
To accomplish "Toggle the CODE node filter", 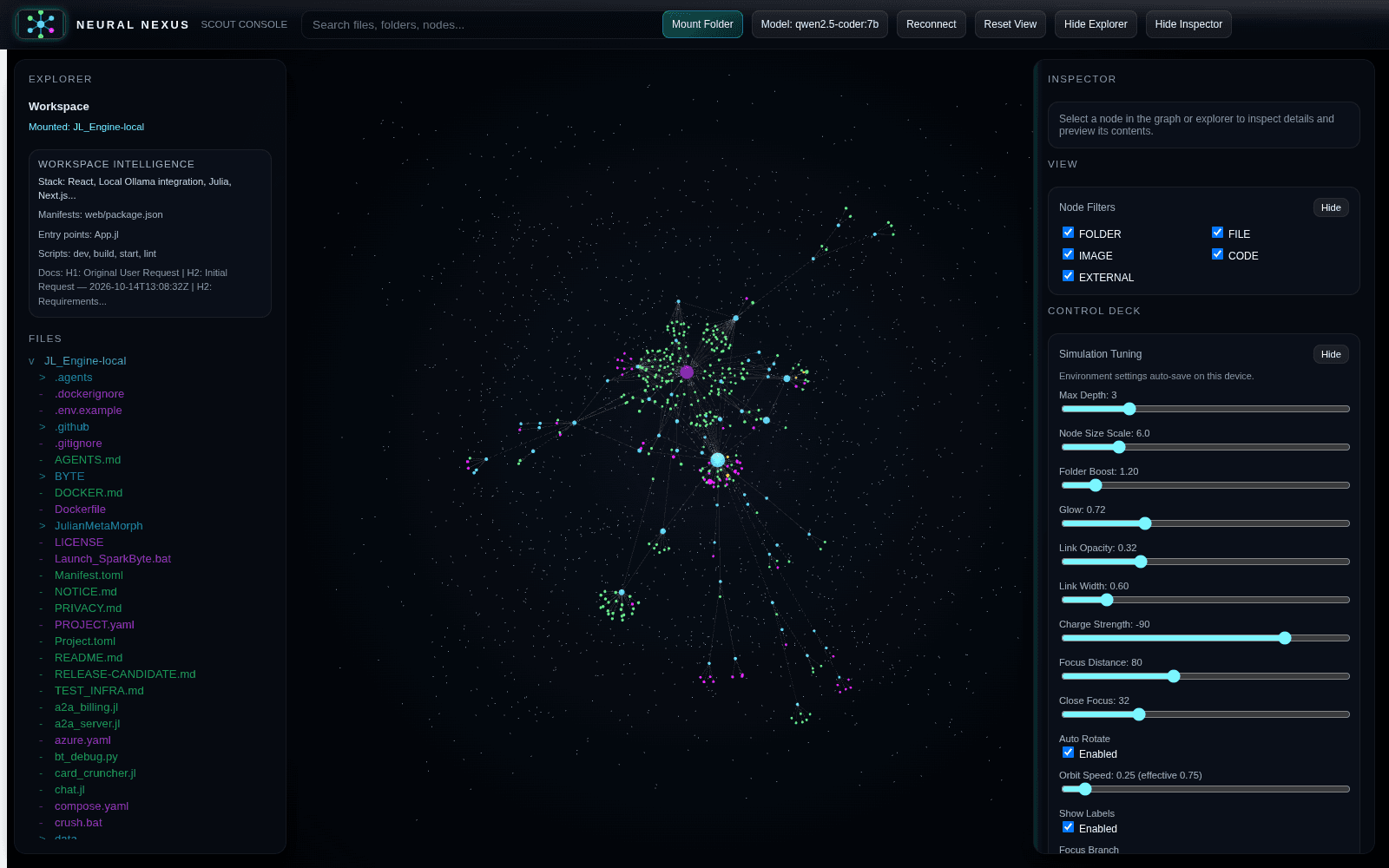I will 1217,254.
